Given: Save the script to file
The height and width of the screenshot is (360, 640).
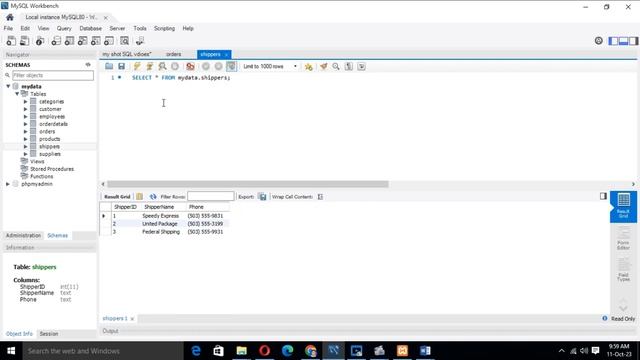Looking at the screenshot, I should tap(121, 66).
